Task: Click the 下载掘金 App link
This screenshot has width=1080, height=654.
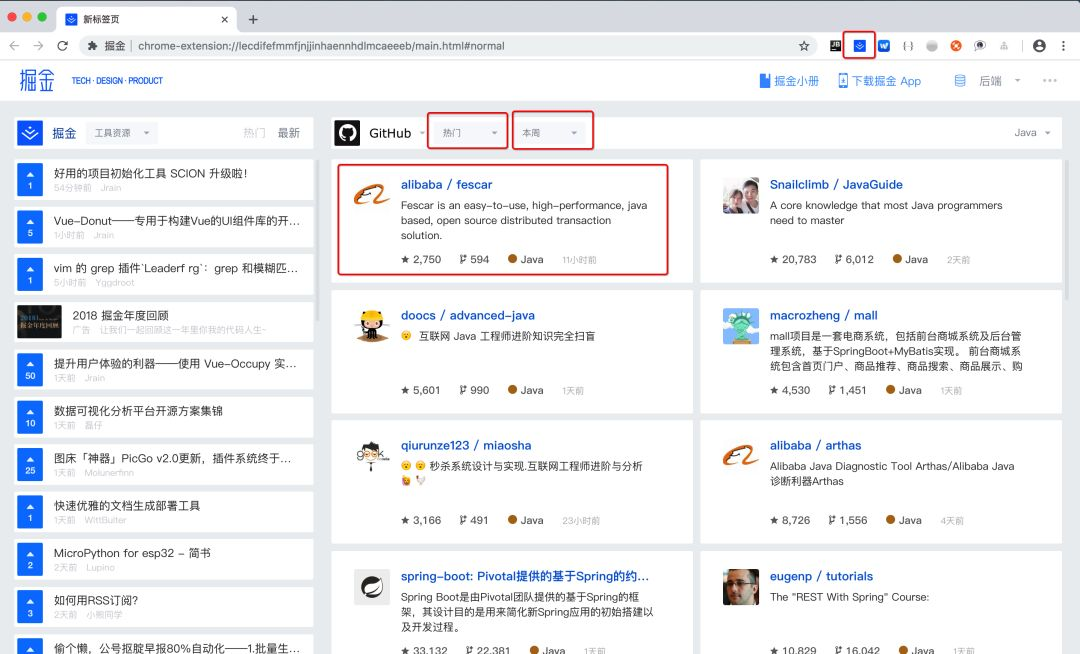Action: 879,81
